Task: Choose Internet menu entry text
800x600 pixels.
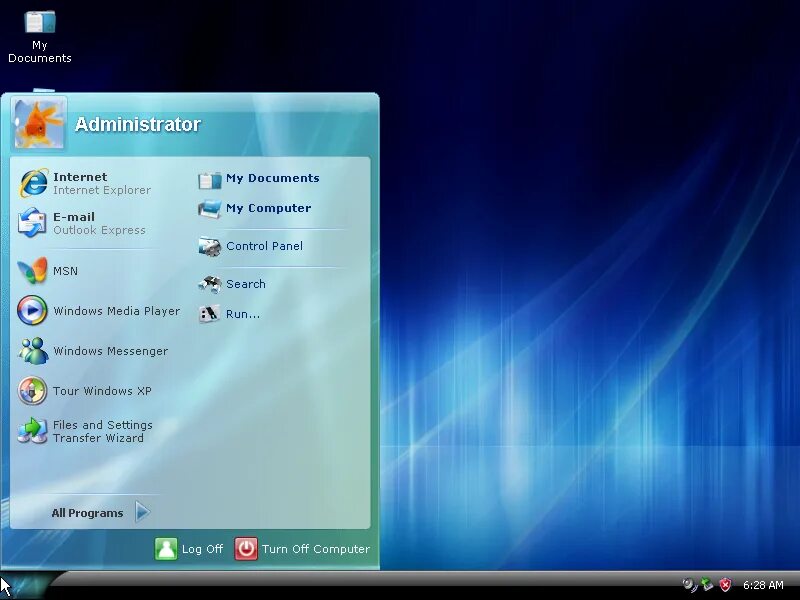Action: 80,177
